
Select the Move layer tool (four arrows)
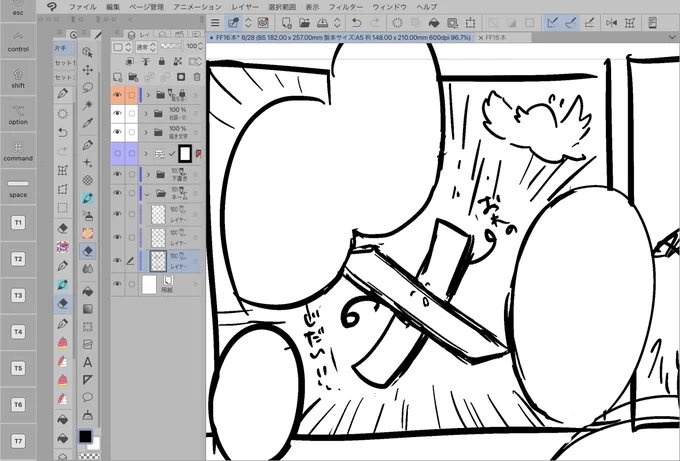click(x=87, y=70)
